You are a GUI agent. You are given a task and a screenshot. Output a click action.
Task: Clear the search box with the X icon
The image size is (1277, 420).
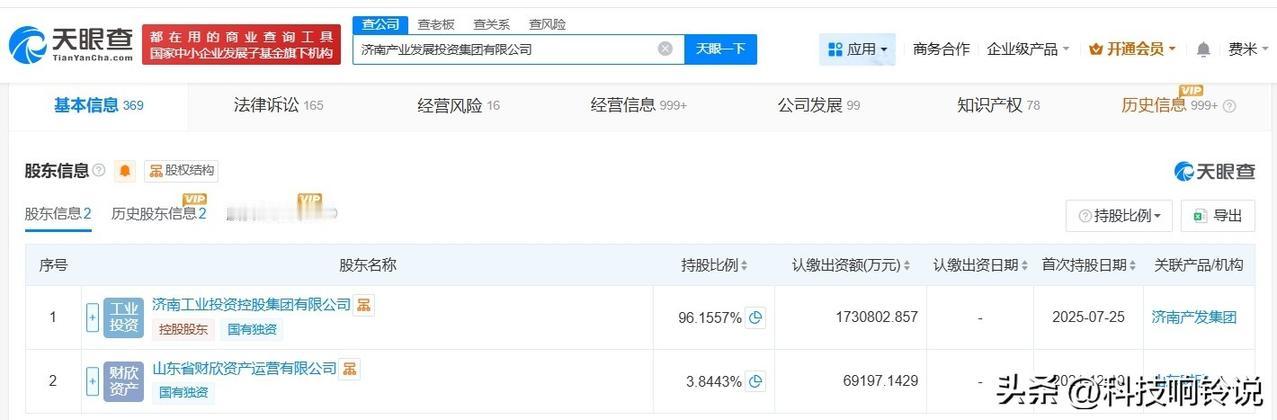665,49
